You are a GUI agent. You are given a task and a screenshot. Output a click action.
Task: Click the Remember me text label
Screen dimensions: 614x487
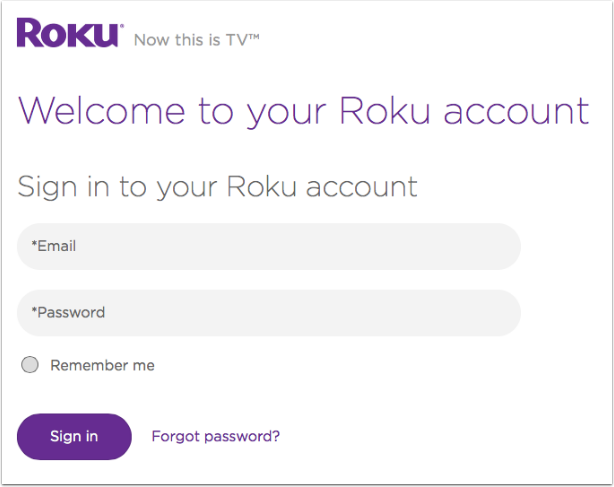(x=102, y=365)
